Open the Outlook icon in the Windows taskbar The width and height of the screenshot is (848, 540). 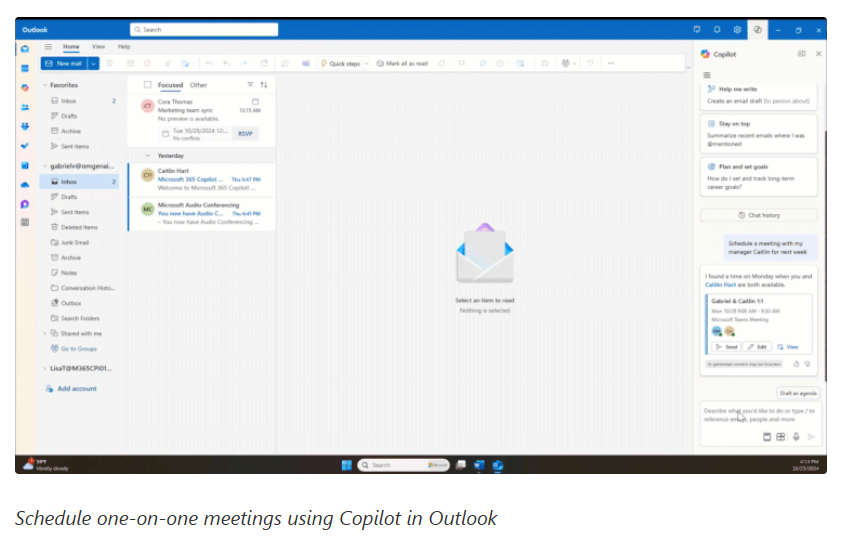(498, 465)
